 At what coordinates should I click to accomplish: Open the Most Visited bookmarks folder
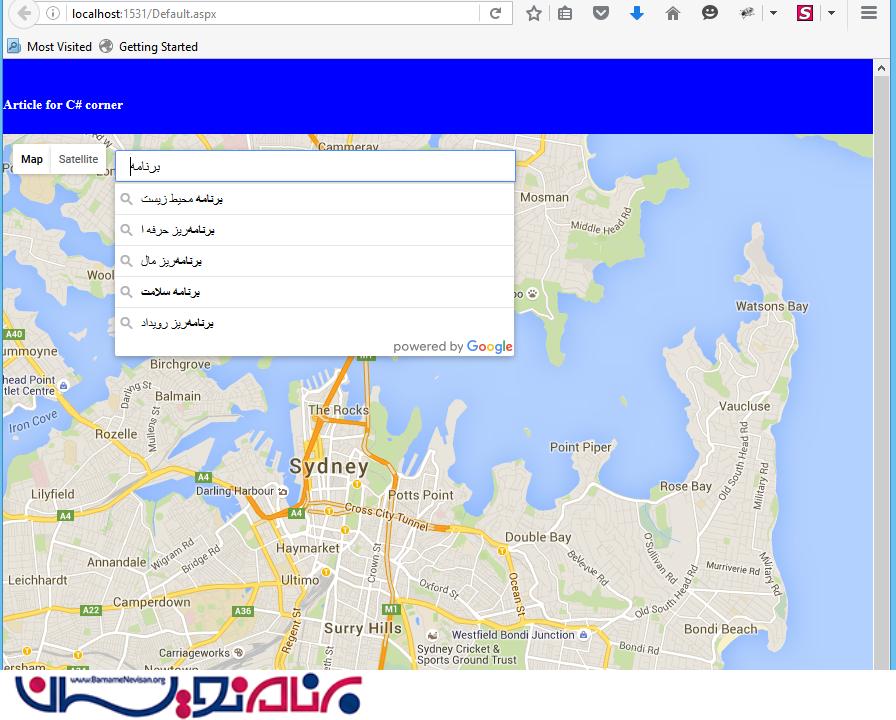point(49,47)
